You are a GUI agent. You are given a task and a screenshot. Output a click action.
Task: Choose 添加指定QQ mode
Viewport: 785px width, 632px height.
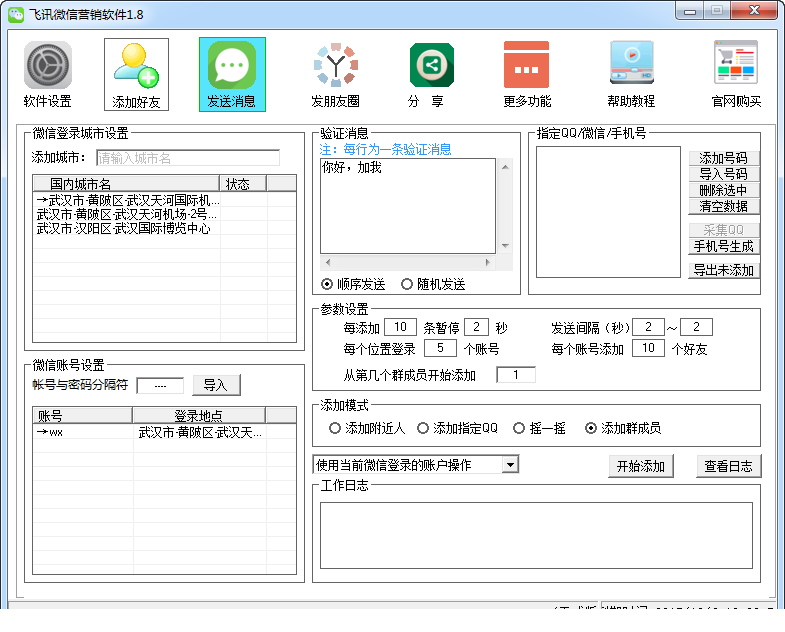(458, 428)
